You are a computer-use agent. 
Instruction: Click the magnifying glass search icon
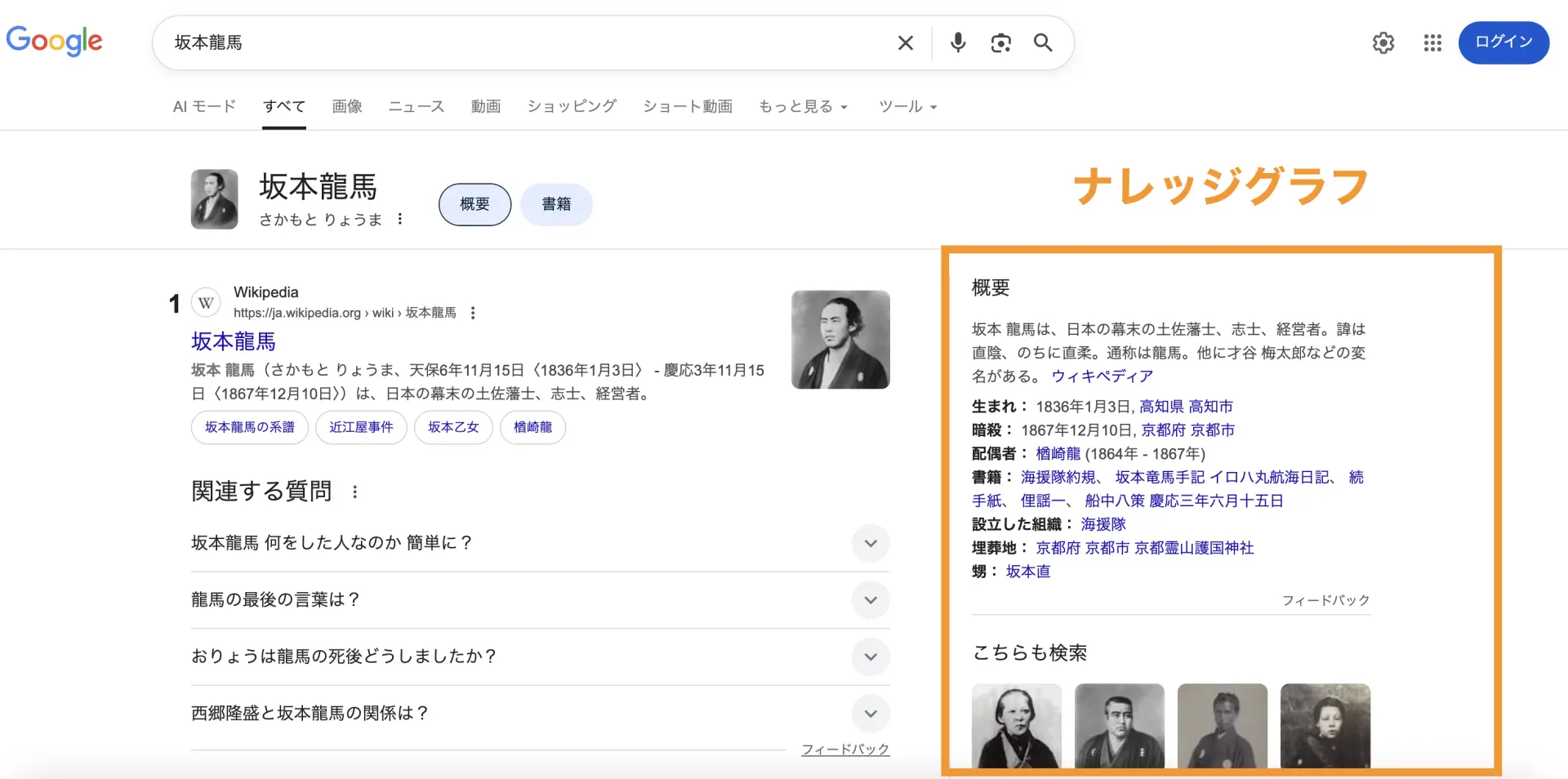tap(1043, 42)
